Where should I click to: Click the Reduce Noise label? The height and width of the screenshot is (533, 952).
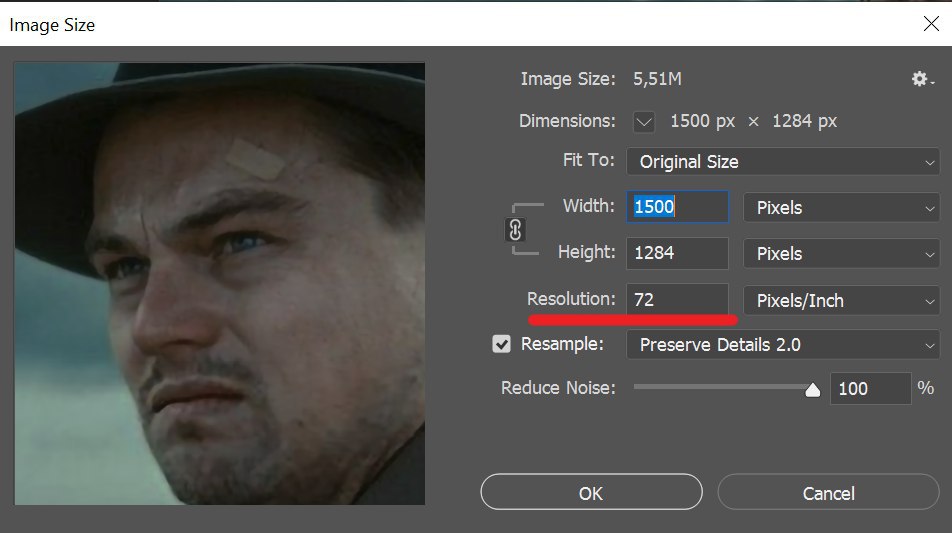tap(558, 388)
